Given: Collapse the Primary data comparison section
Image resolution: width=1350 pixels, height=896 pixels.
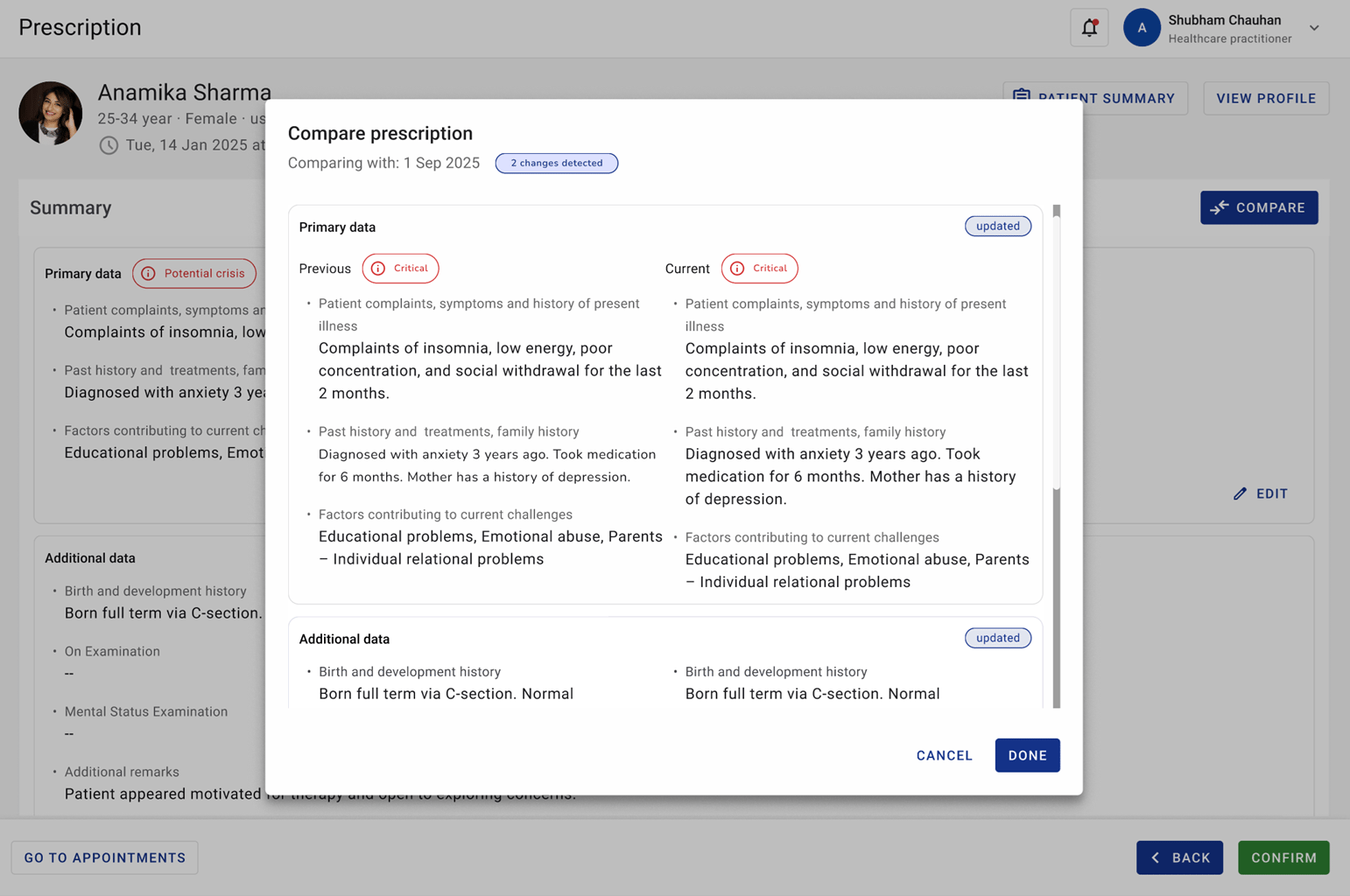Looking at the screenshot, I should pos(337,227).
